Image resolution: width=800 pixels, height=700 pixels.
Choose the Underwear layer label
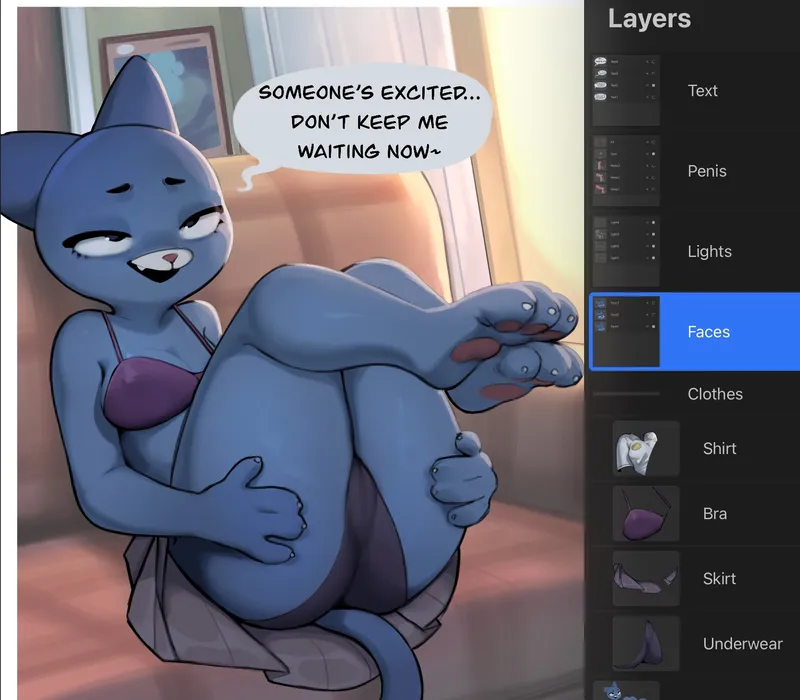click(742, 643)
